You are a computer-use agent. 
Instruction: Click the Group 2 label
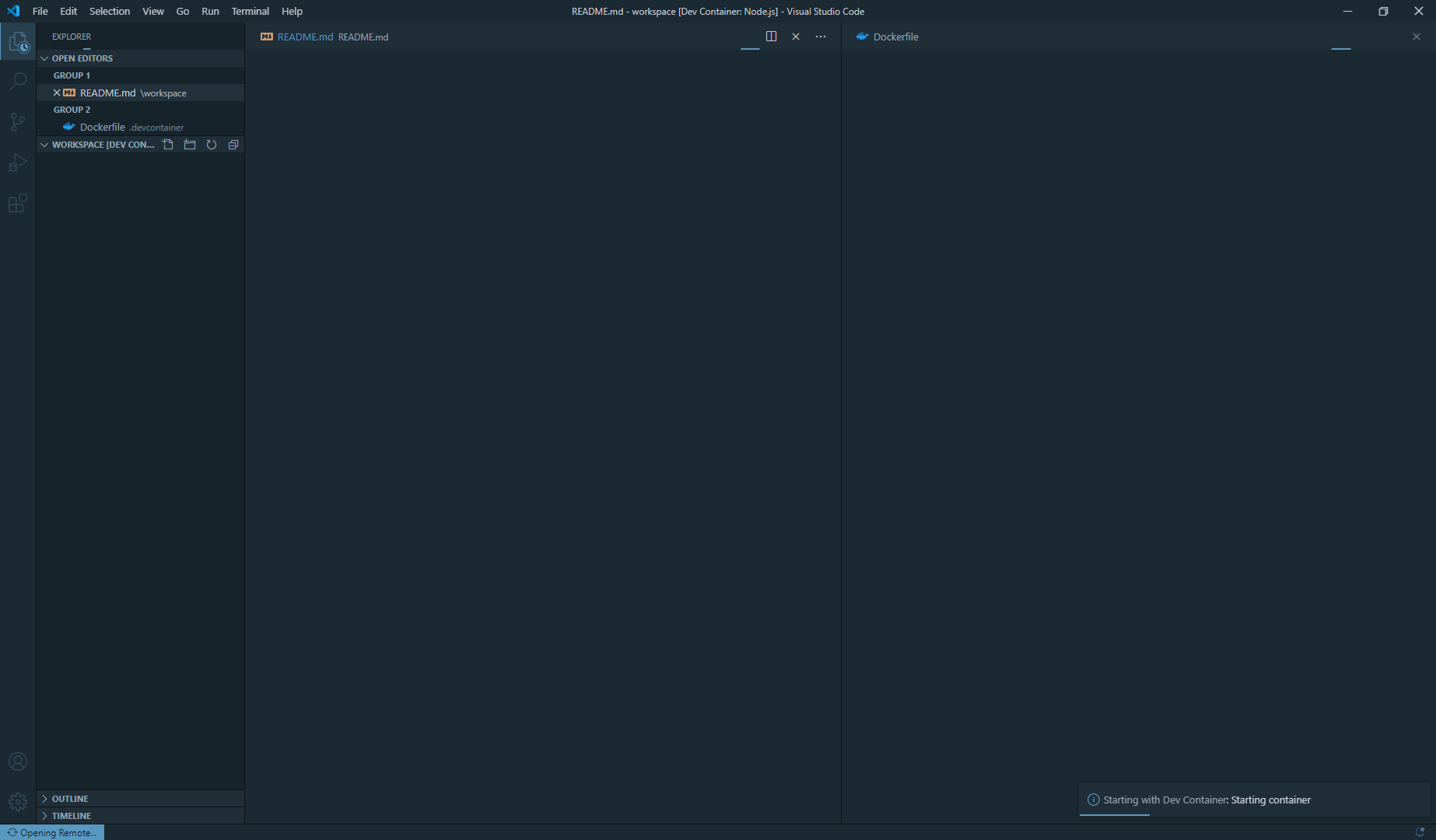pos(72,110)
